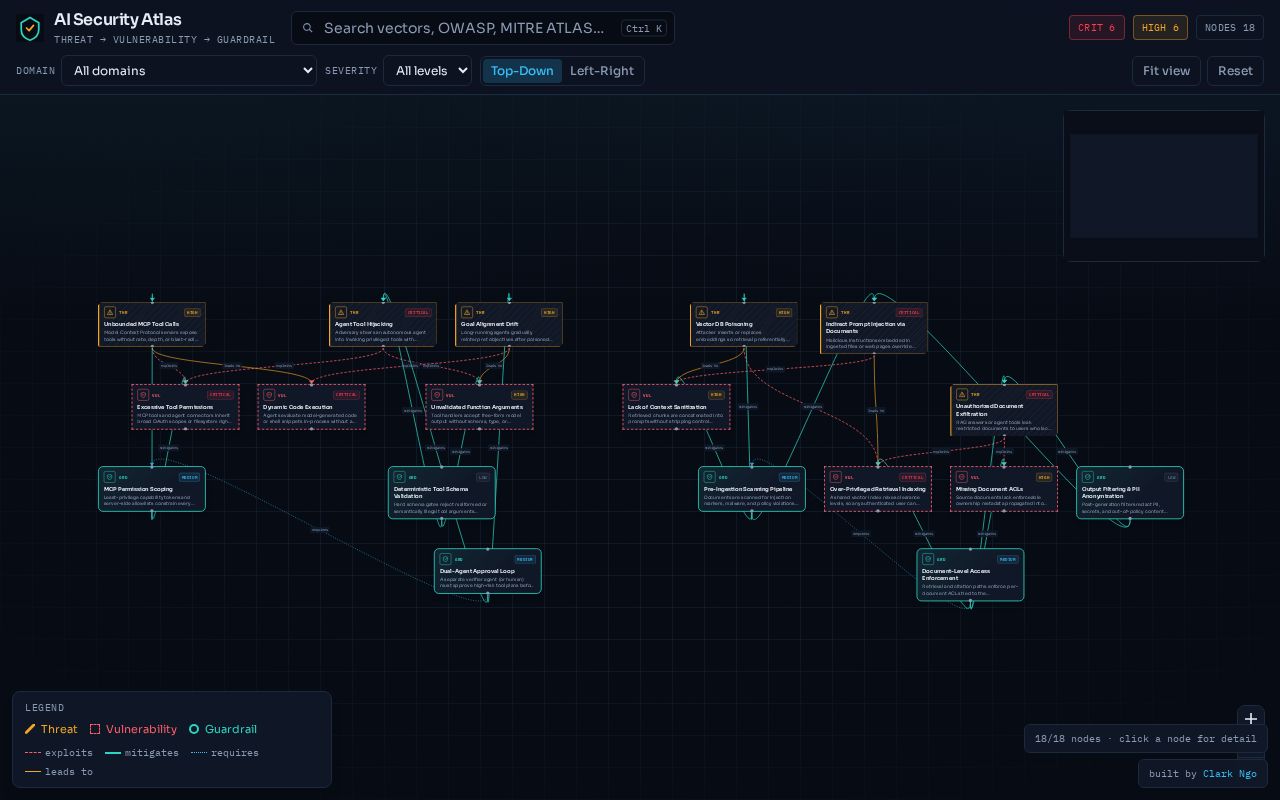The width and height of the screenshot is (1280, 800).
Task: Click warning icon on Vector DB Poisoning node
Action: (702, 312)
